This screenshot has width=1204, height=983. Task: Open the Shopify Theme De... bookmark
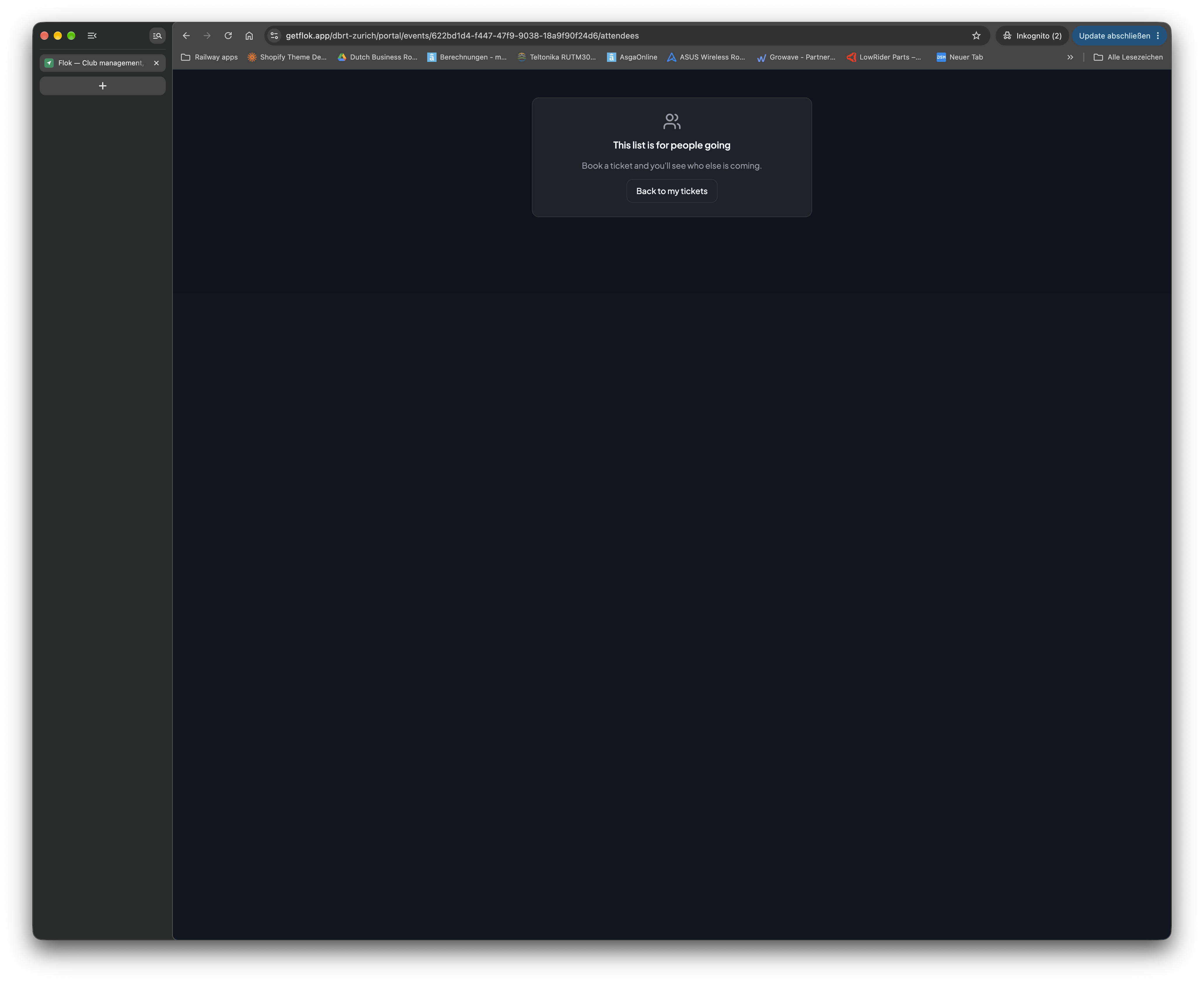pyautogui.click(x=287, y=57)
